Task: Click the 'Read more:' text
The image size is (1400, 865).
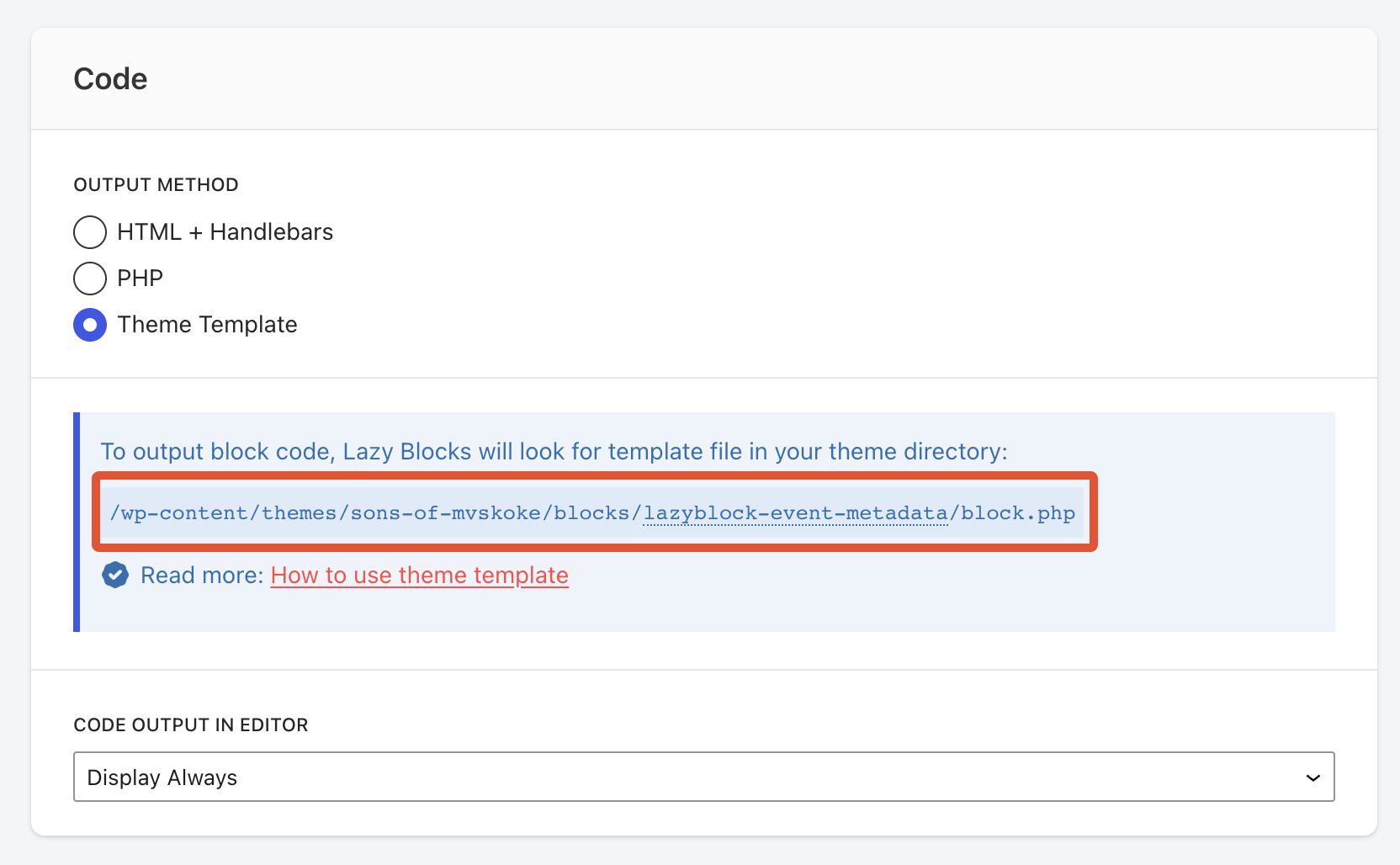Action: (x=202, y=576)
